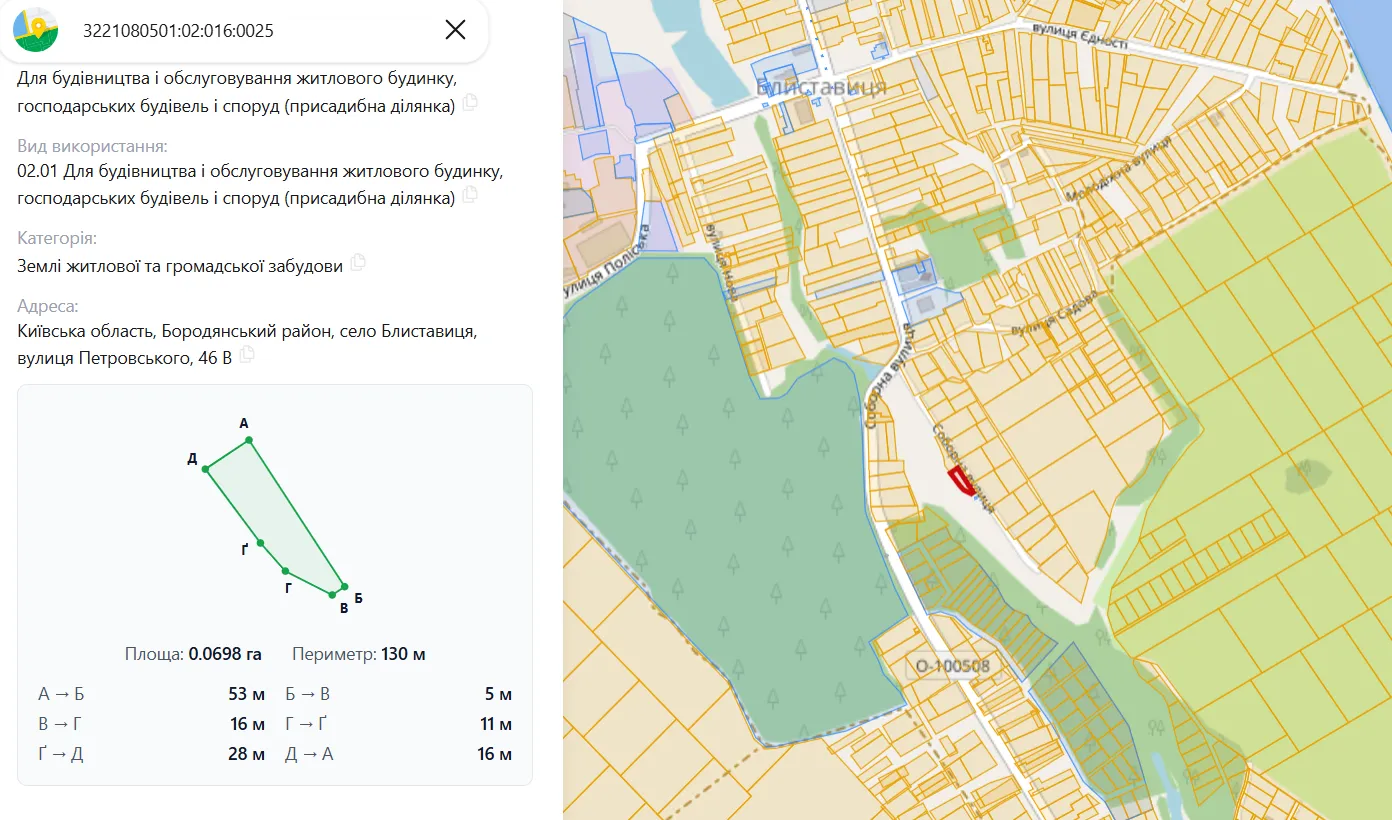Image resolution: width=1392 pixels, height=820 pixels.
Task: Copy the parcel address ending in 46 В
Action: [x=246, y=355]
